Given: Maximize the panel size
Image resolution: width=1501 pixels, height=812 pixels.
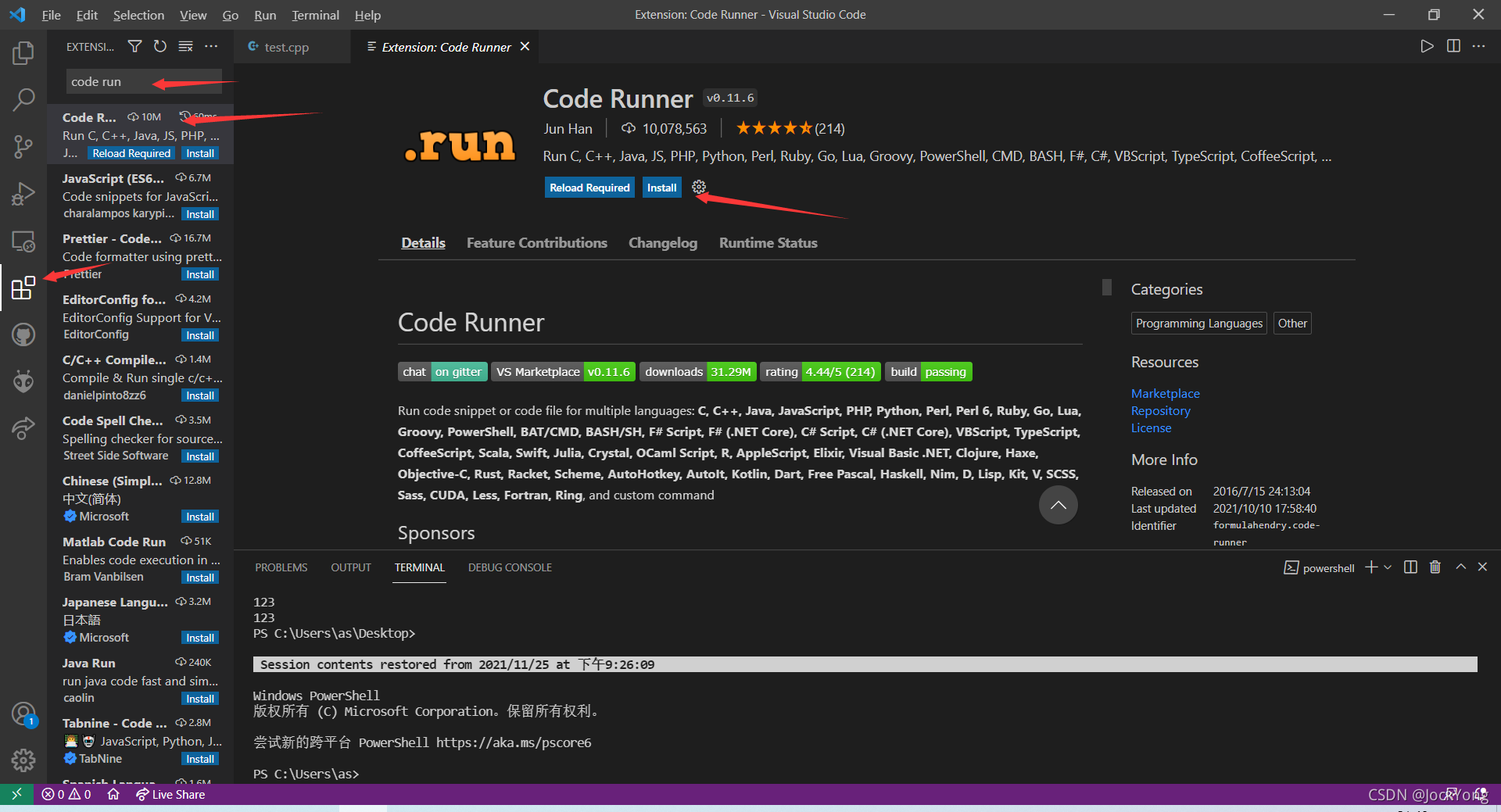Looking at the screenshot, I should point(1460,567).
